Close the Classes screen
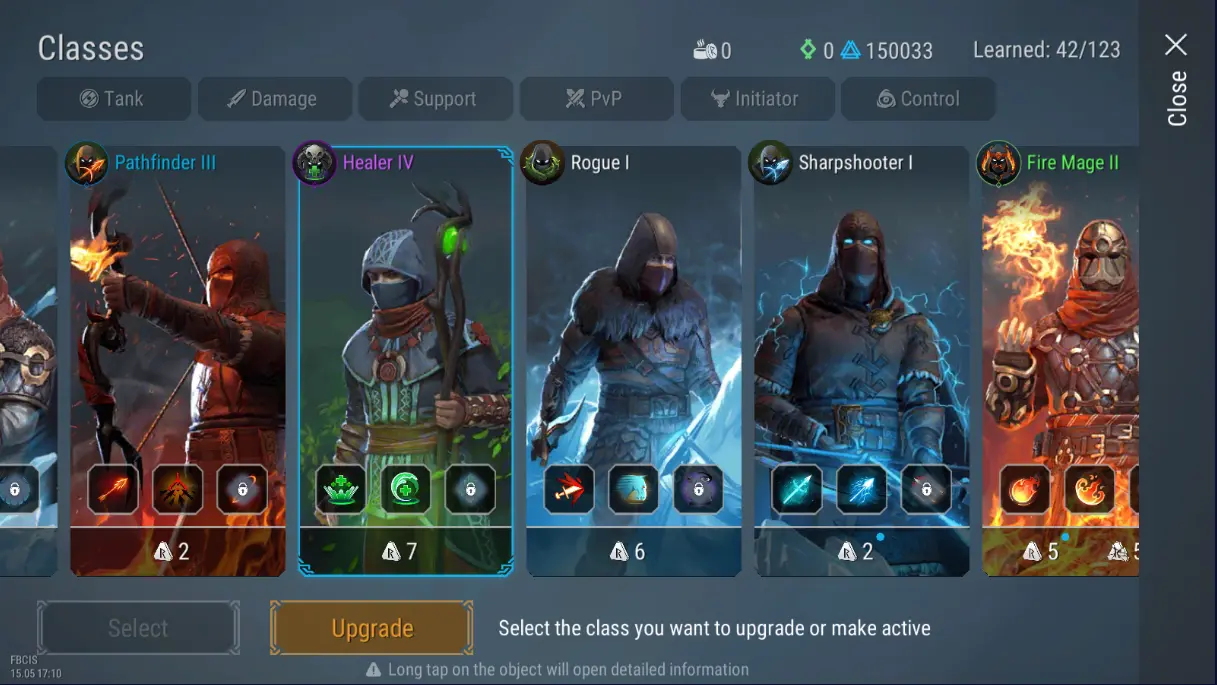This screenshot has width=1217, height=685. pyautogui.click(x=1177, y=81)
